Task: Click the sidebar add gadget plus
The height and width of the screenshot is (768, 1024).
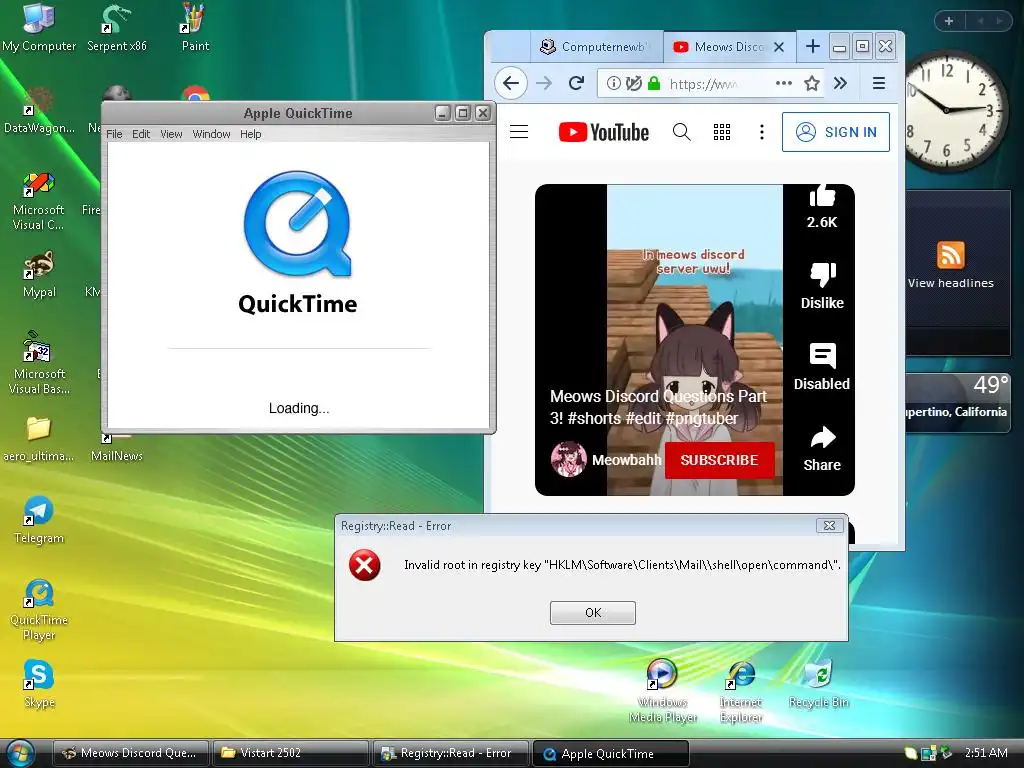Action: (949, 21)
